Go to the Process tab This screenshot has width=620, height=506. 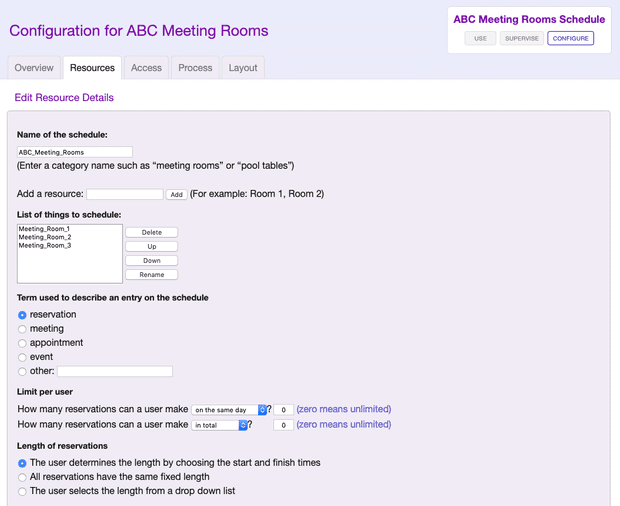coord(195,68)
